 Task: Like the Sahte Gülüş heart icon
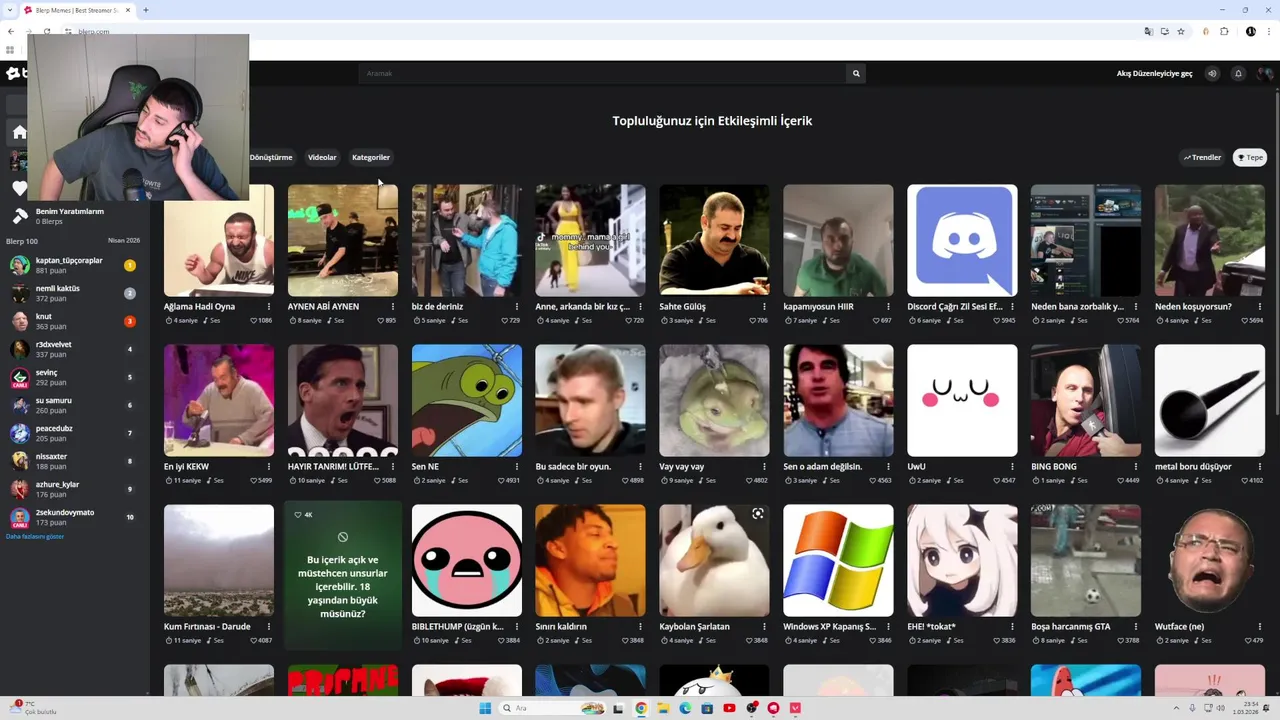[753, 321]
